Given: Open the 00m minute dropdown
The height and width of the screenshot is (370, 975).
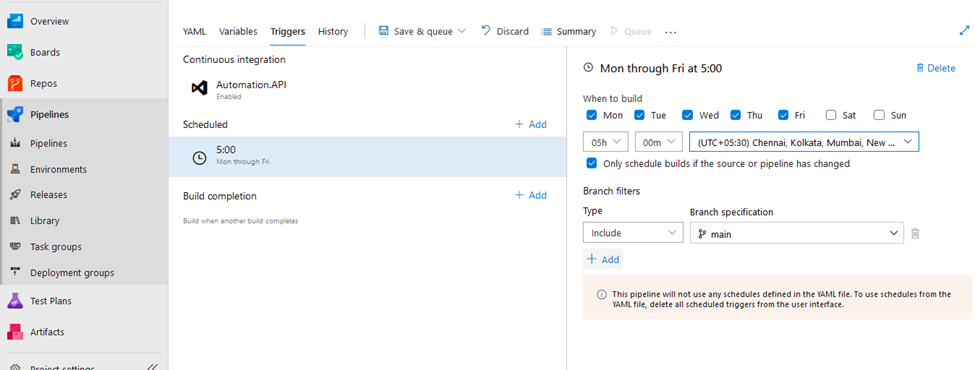Looking at the screenshot, I should [x=658, y=142].
